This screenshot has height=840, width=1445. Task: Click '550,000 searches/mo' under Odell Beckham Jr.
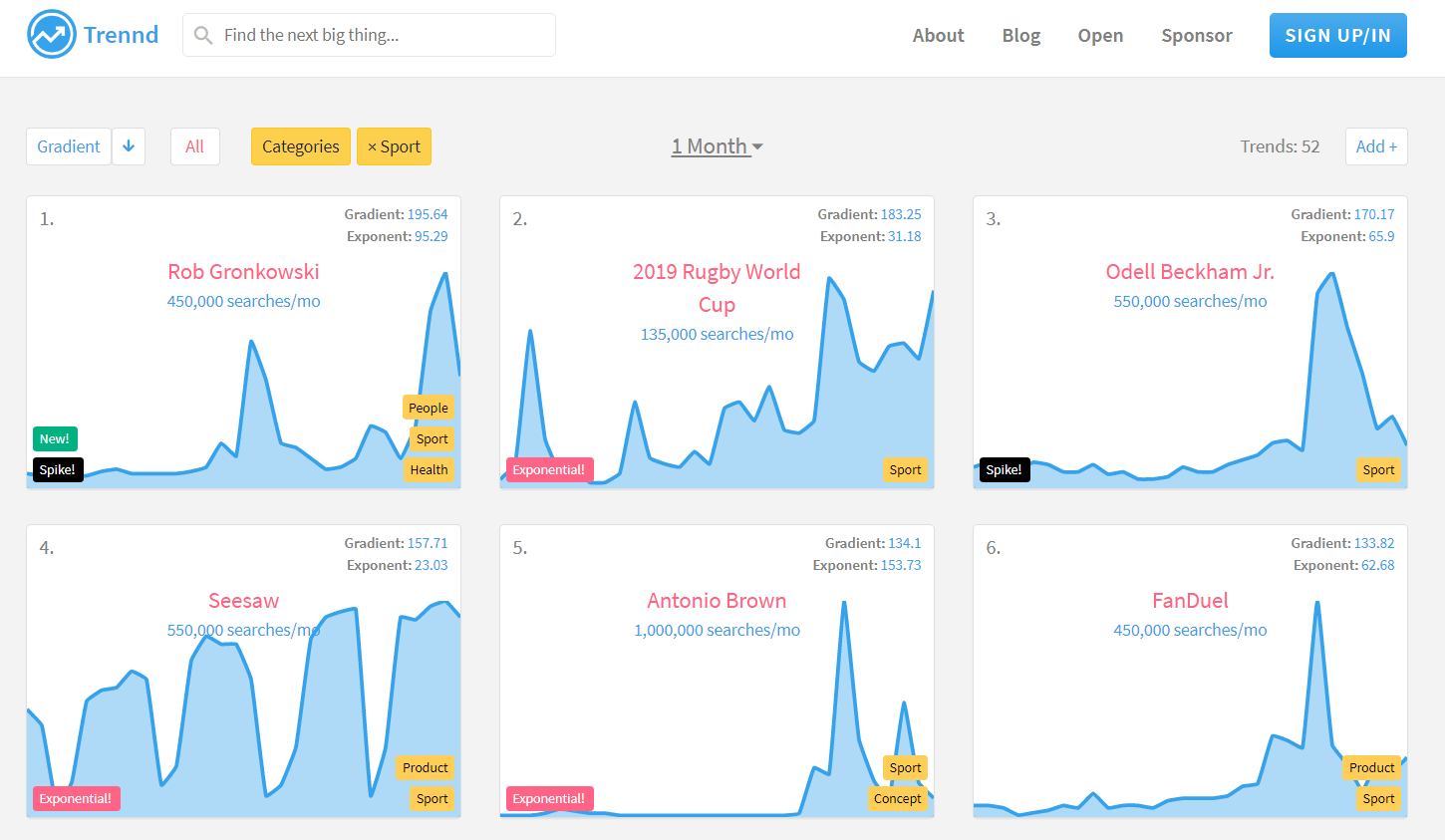(1190, 301)
